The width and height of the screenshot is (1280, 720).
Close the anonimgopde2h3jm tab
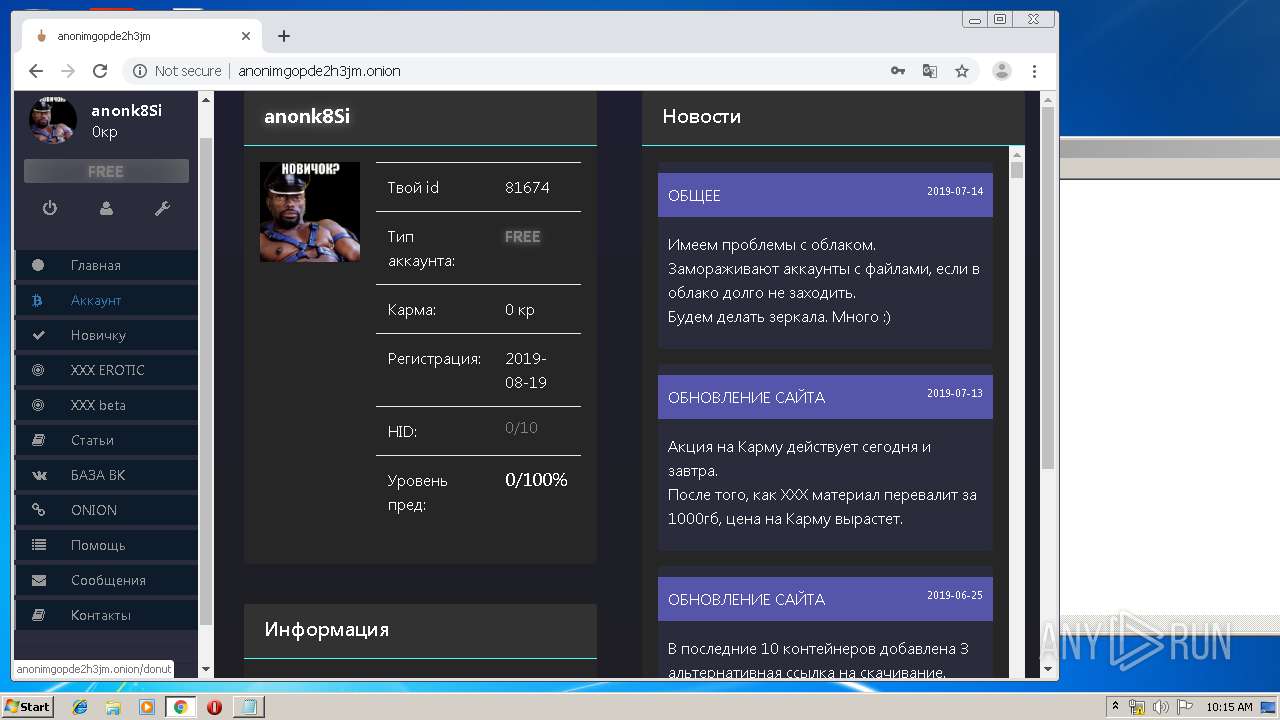246,36
